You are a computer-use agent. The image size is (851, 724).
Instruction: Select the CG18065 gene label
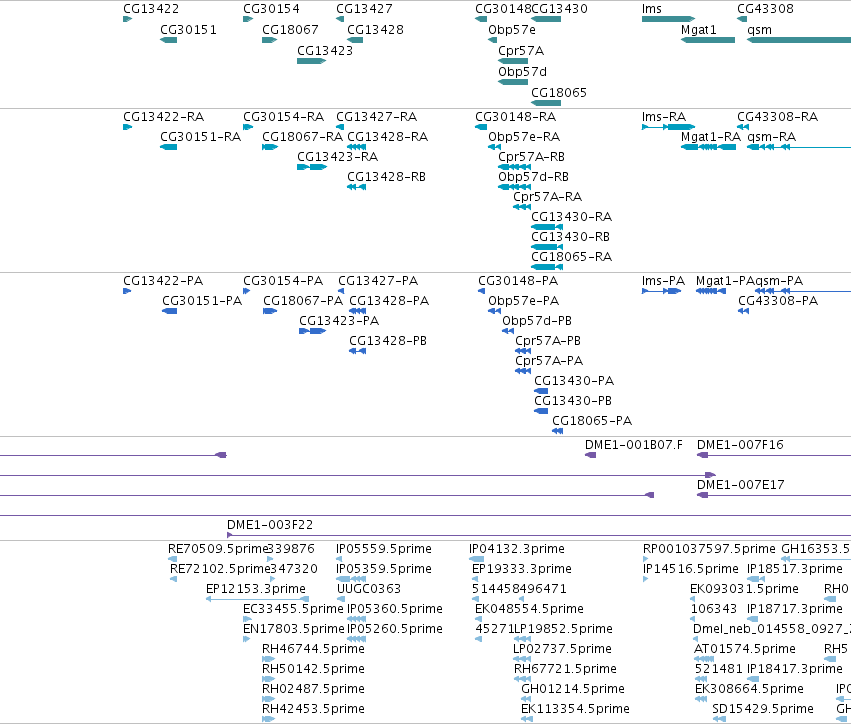(559, 93)
